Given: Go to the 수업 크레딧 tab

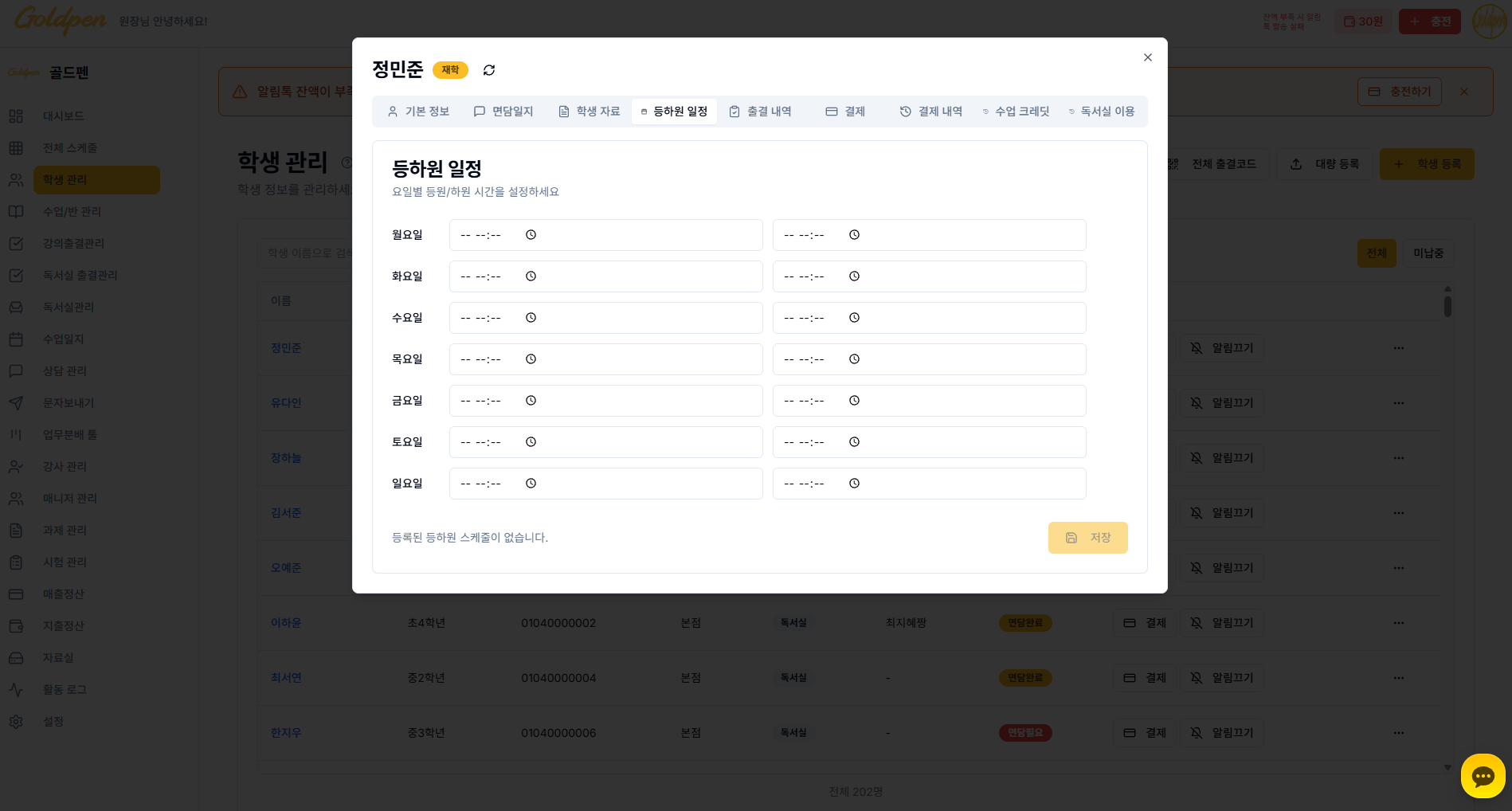Looking at the screenshot, I should [1016, 112].
